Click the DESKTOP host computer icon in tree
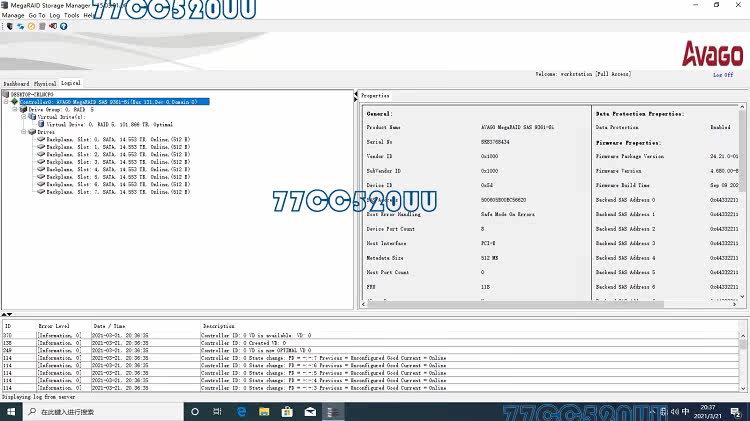Viewport: 750px width, 421px height. (6, 94)
